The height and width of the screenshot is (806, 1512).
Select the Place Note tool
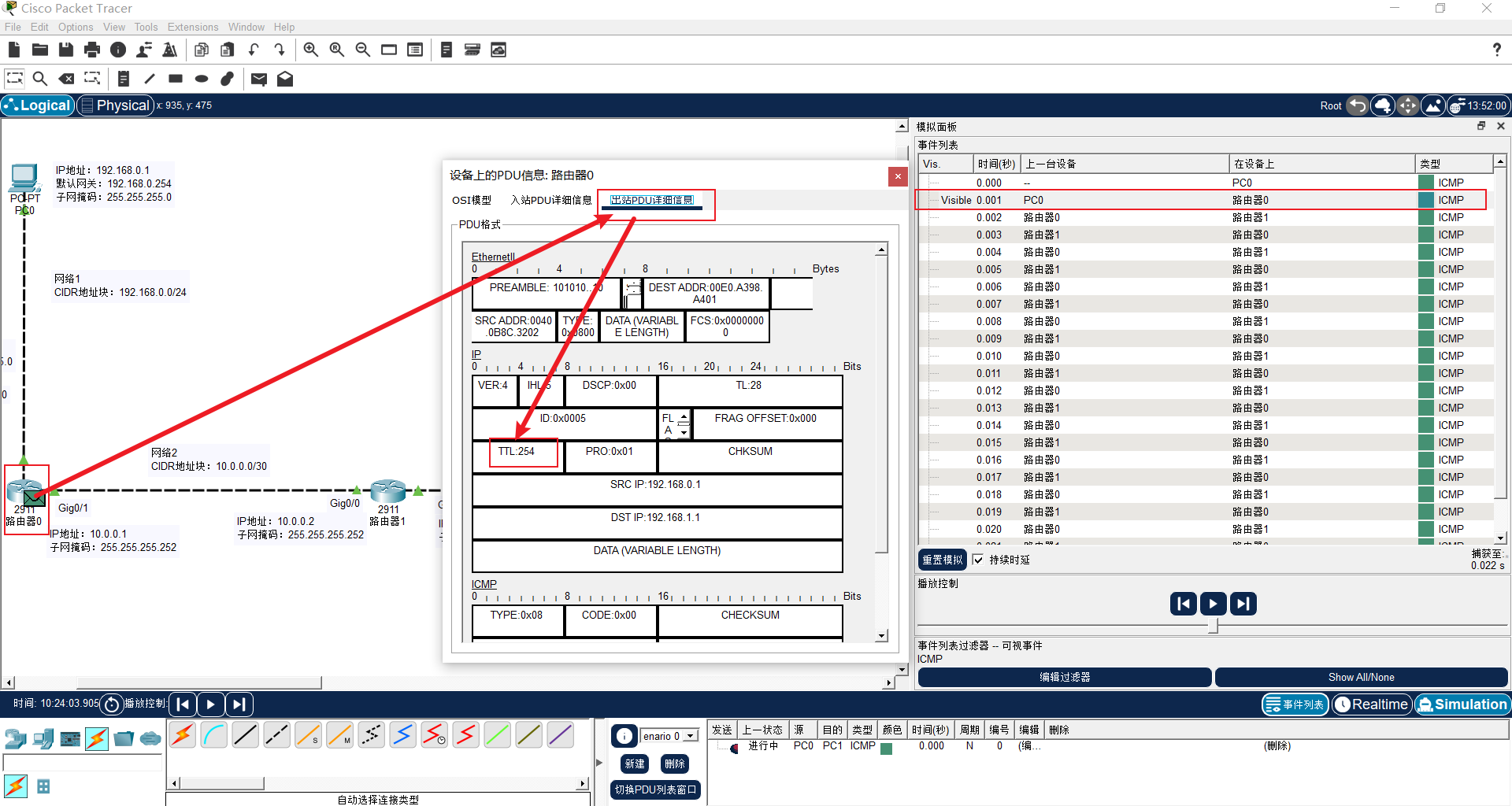click(x=124, y=79)
